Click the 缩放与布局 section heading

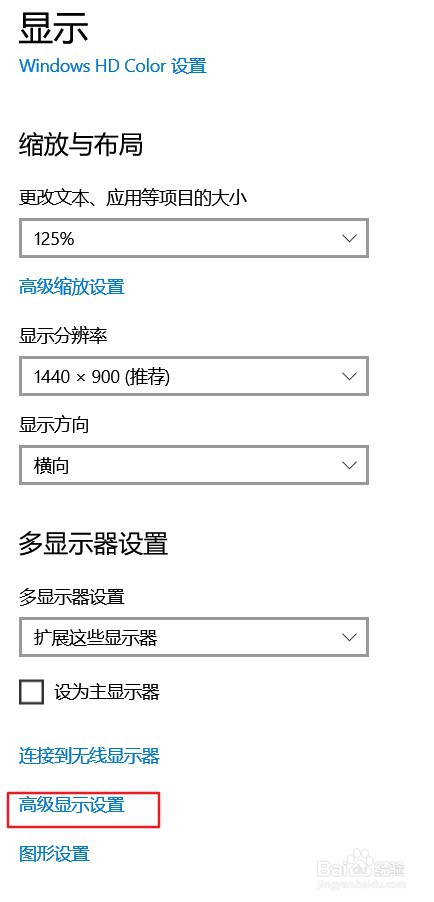(81, 144)
